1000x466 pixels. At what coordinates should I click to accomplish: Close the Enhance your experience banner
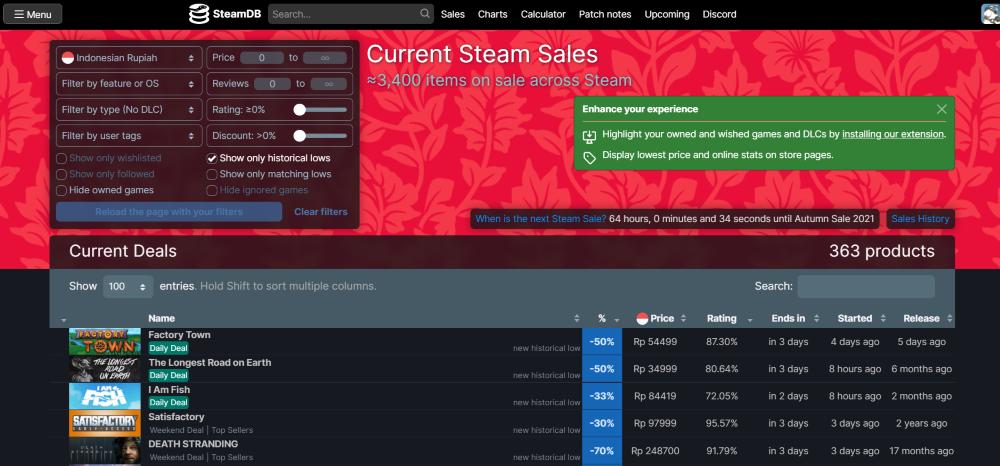click(x=941, y=109)
